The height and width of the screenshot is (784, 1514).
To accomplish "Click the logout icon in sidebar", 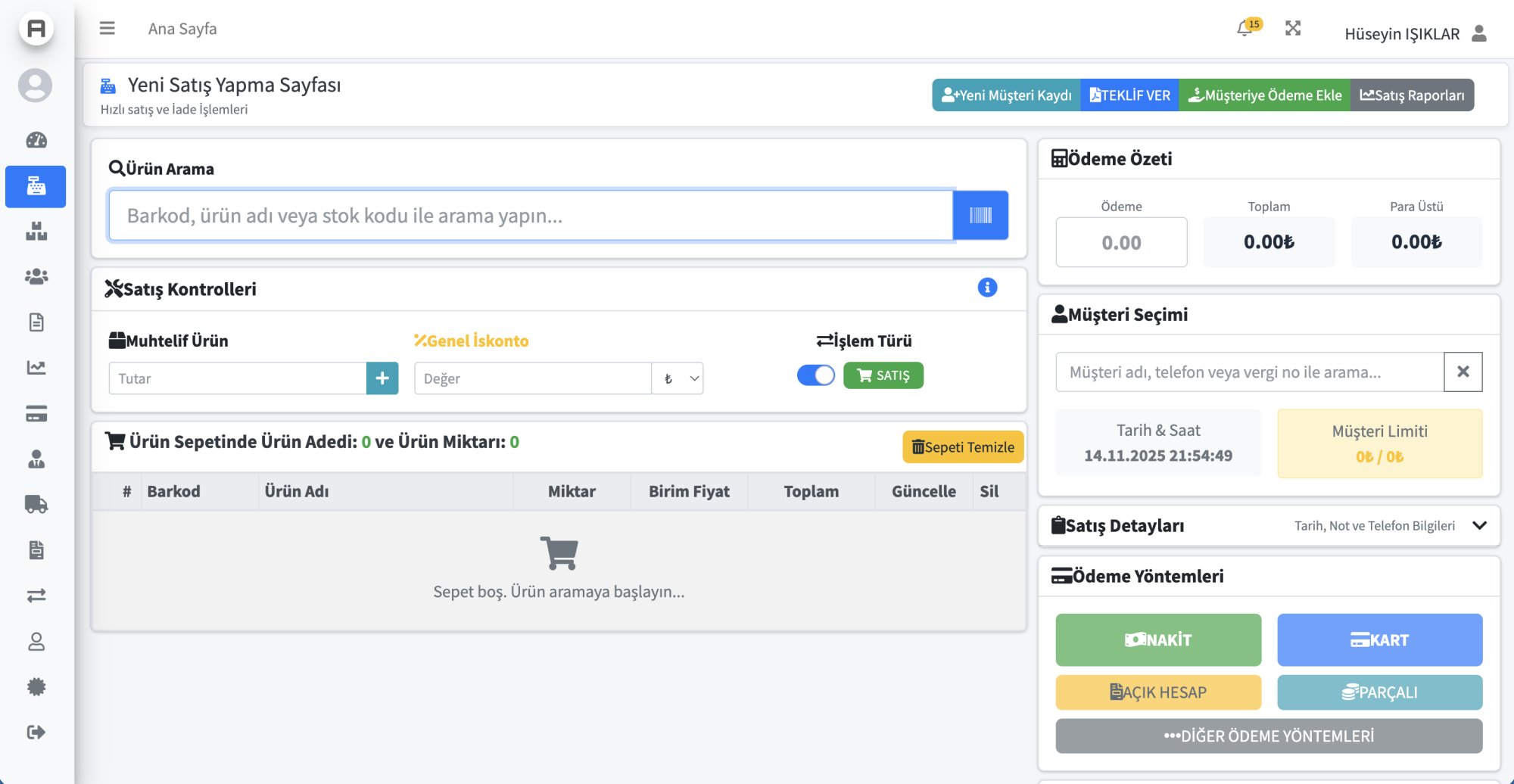I will pos(36,732).
